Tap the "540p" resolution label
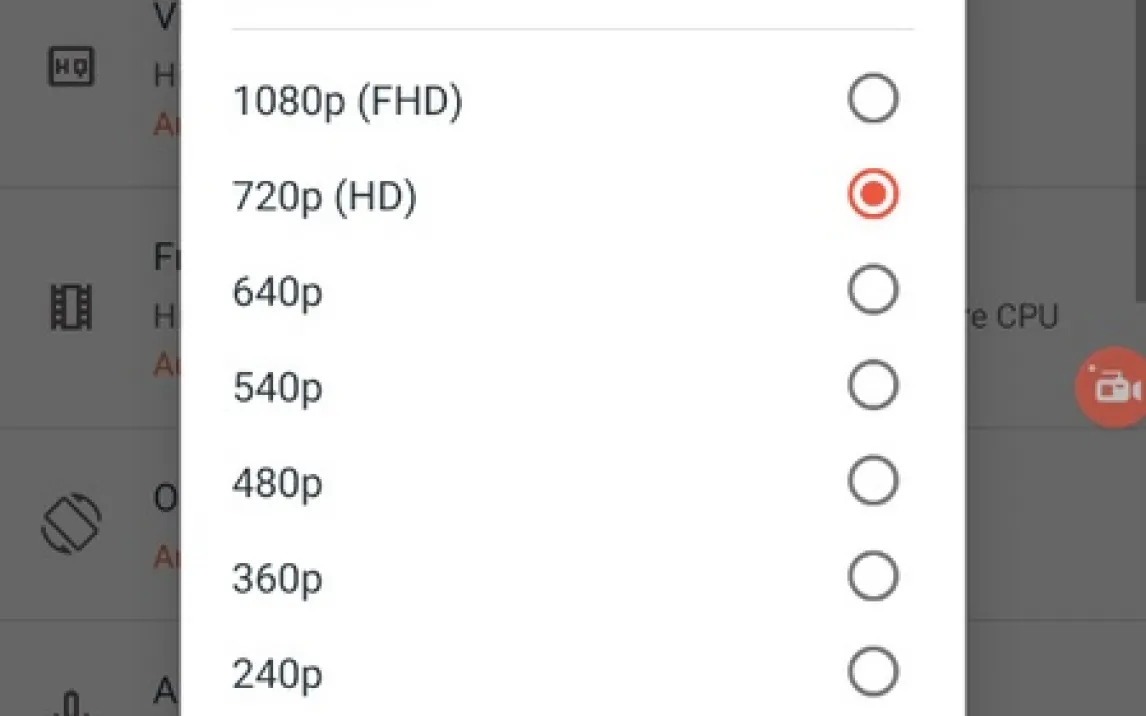 pyautogui.click(x=277, y=388)
